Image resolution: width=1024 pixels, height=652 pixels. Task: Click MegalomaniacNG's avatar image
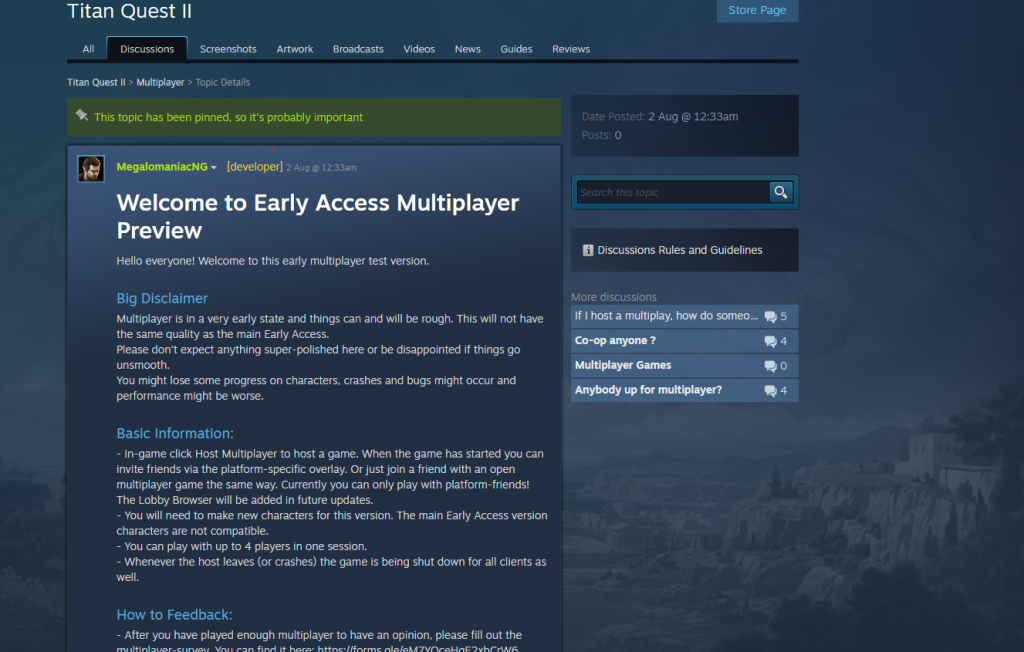90,168
